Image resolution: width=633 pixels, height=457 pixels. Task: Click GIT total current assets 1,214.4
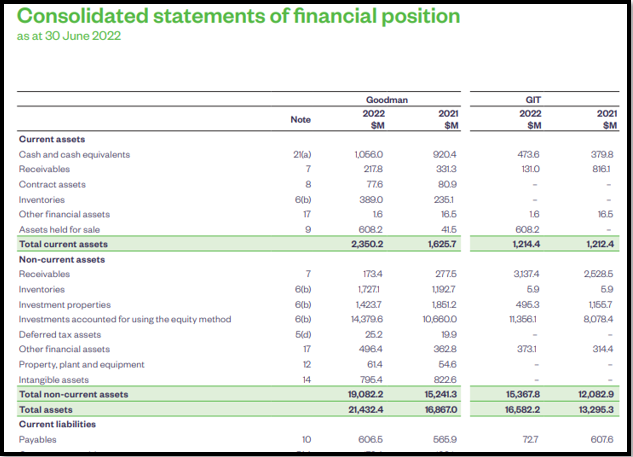[x=526, y=244]
